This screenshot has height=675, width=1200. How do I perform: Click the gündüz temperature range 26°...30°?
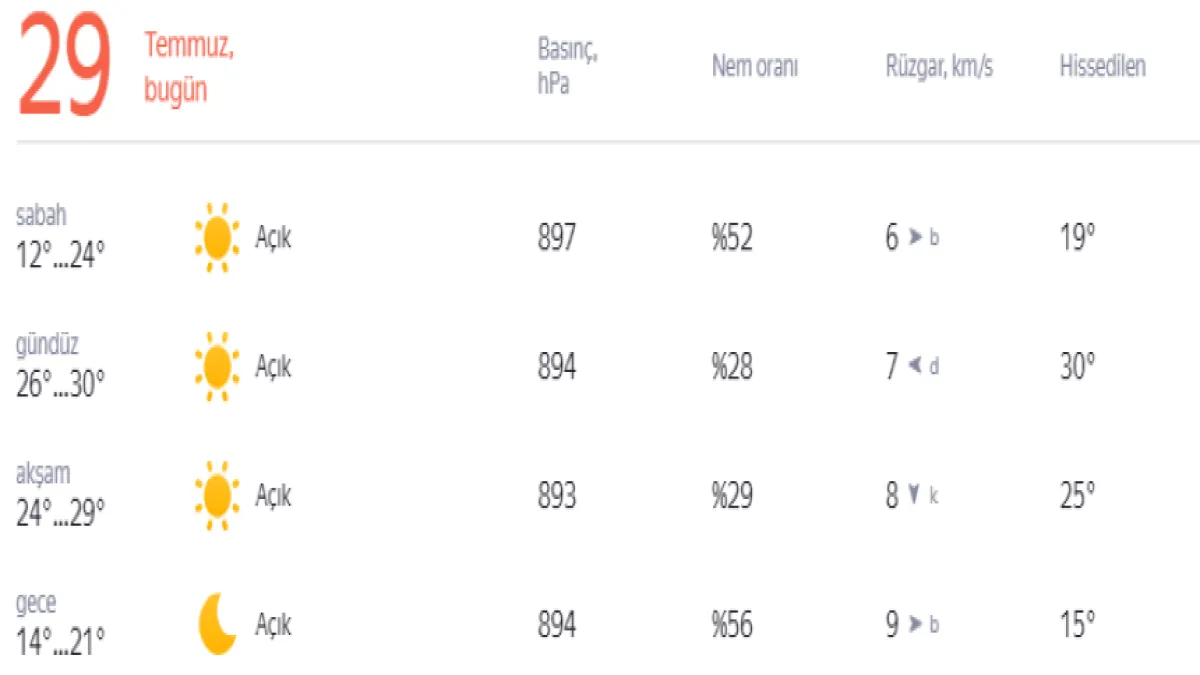60,385
